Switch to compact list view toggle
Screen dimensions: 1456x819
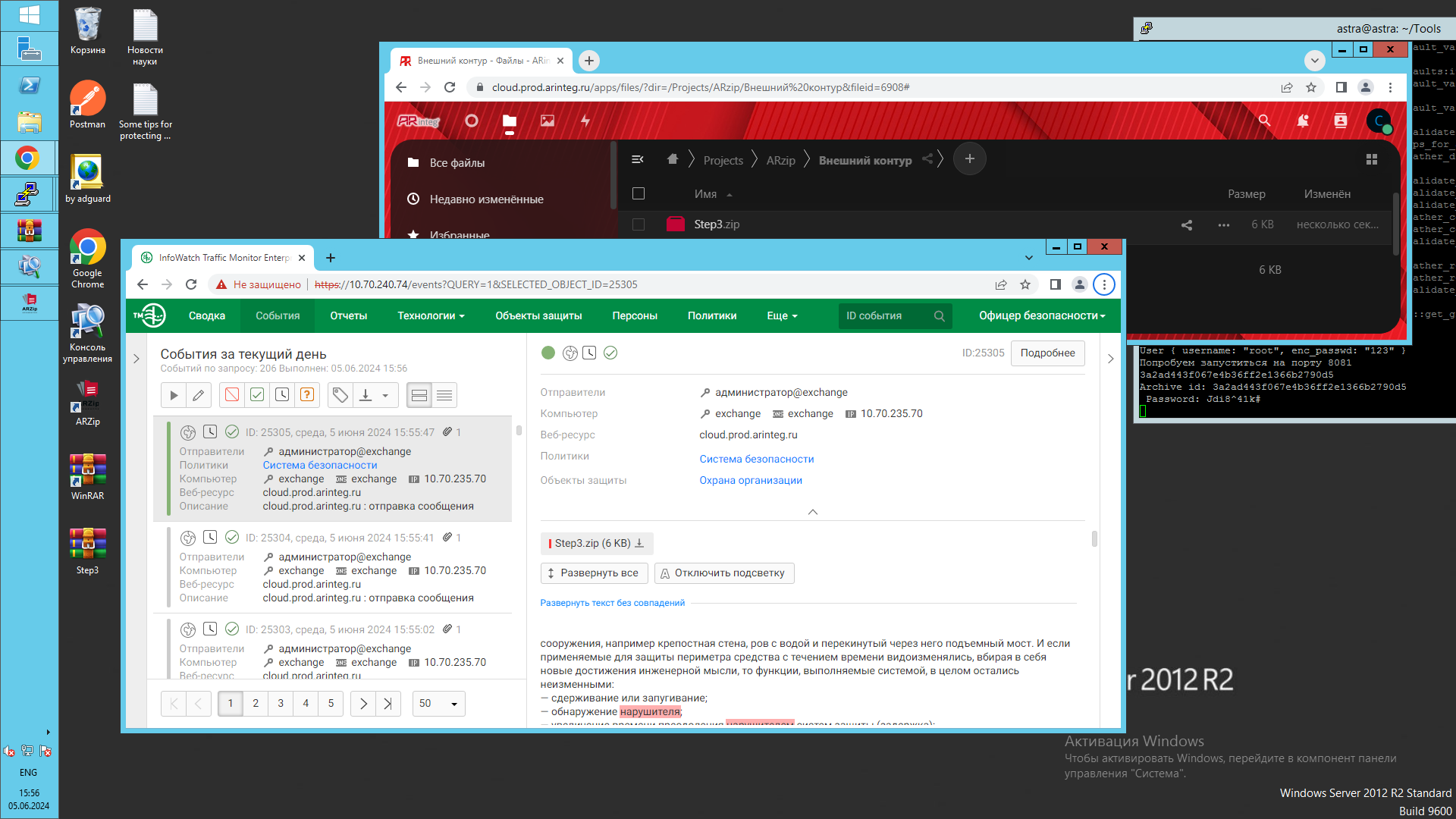click(444, 395)
